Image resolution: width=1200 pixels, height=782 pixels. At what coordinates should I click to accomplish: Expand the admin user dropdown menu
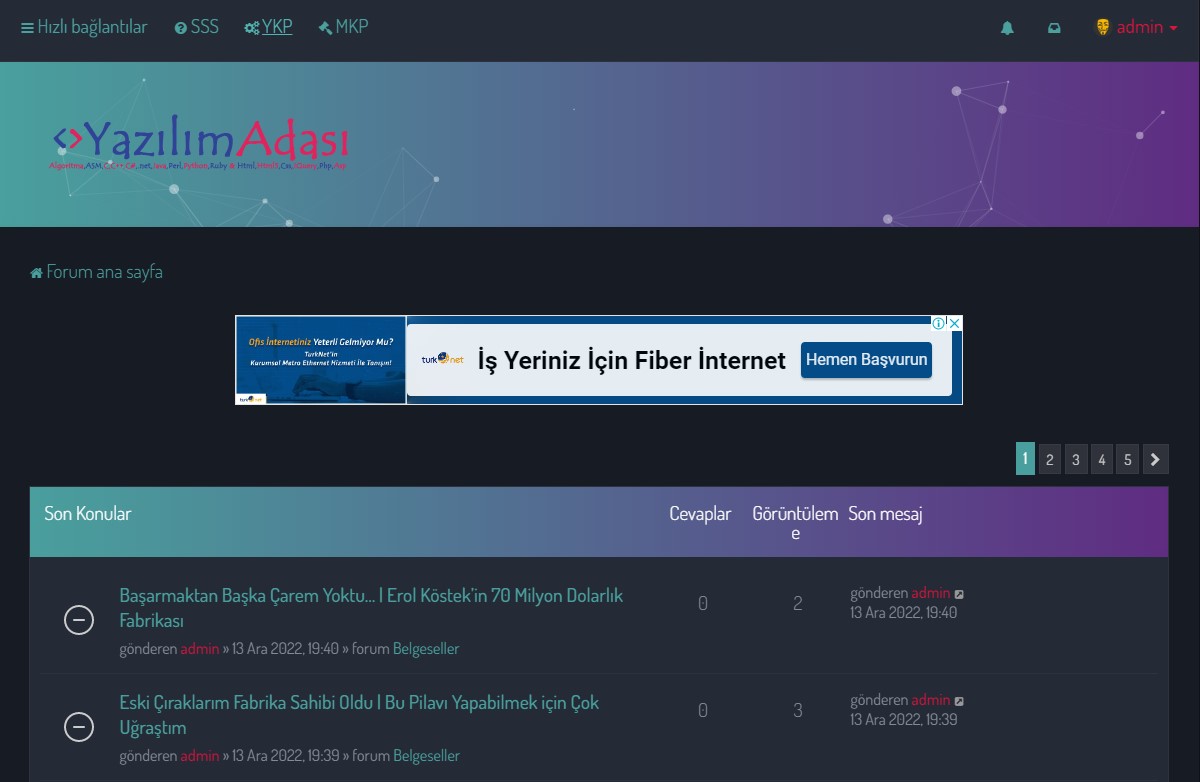tap(1136, 27)
